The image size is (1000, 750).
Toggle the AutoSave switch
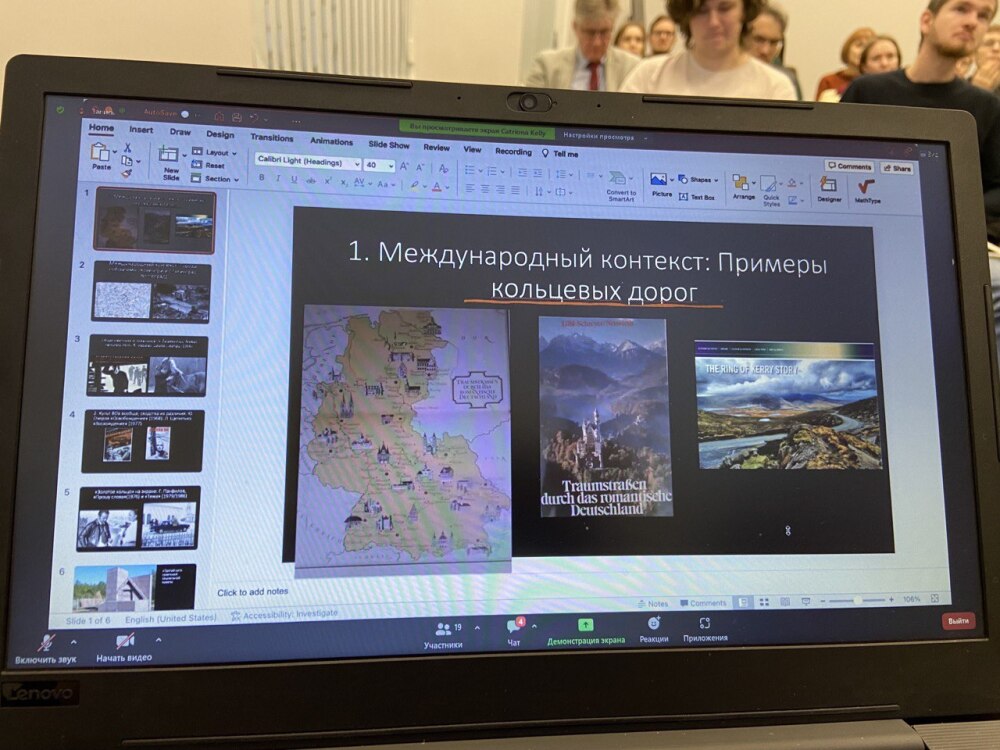pos(184,113)
